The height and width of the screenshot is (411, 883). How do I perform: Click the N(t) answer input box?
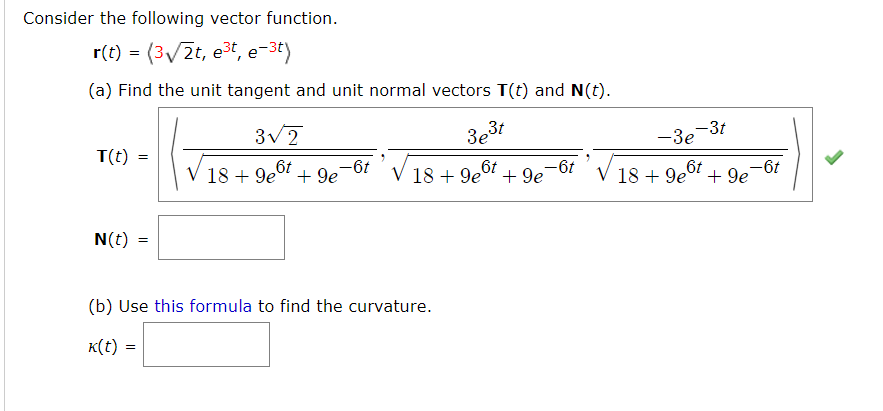221,238
